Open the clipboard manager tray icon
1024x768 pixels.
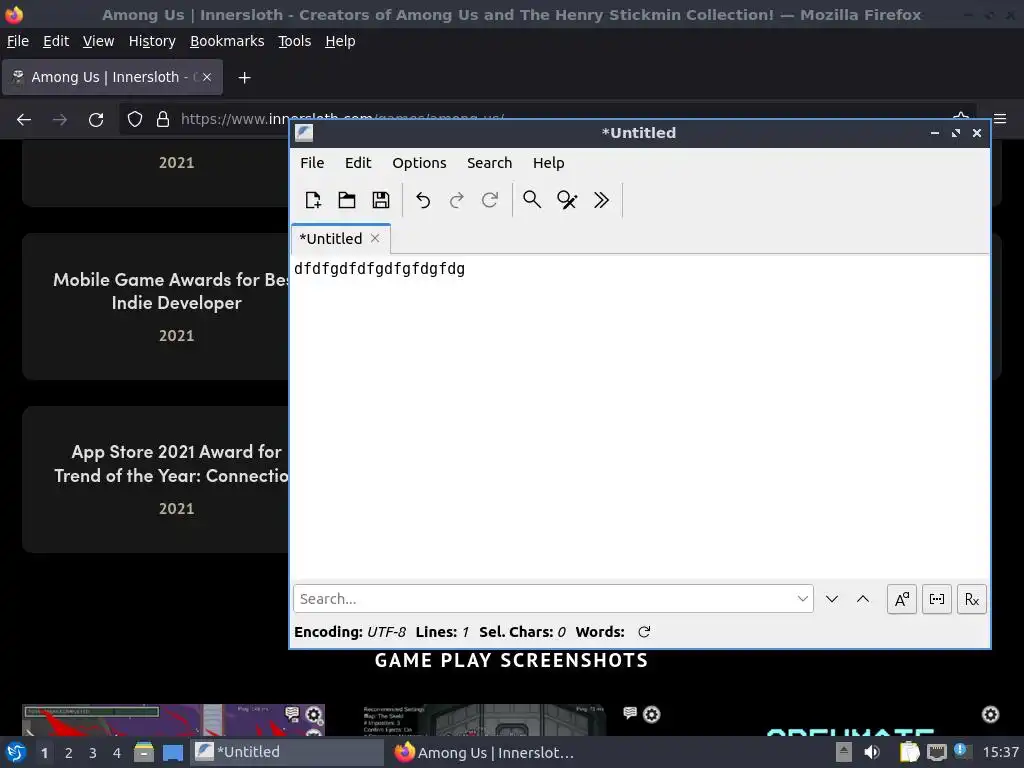pos(909,752)
